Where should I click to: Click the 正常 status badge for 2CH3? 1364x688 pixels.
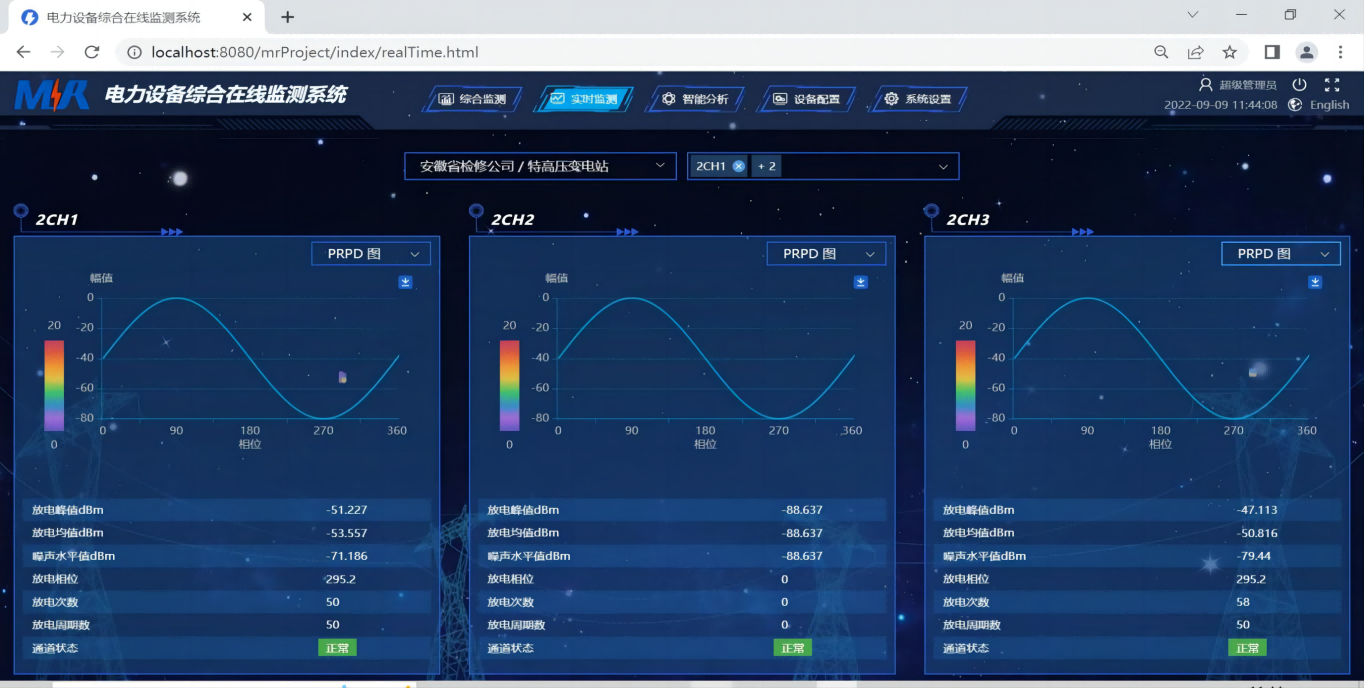tap(1247, 647)
